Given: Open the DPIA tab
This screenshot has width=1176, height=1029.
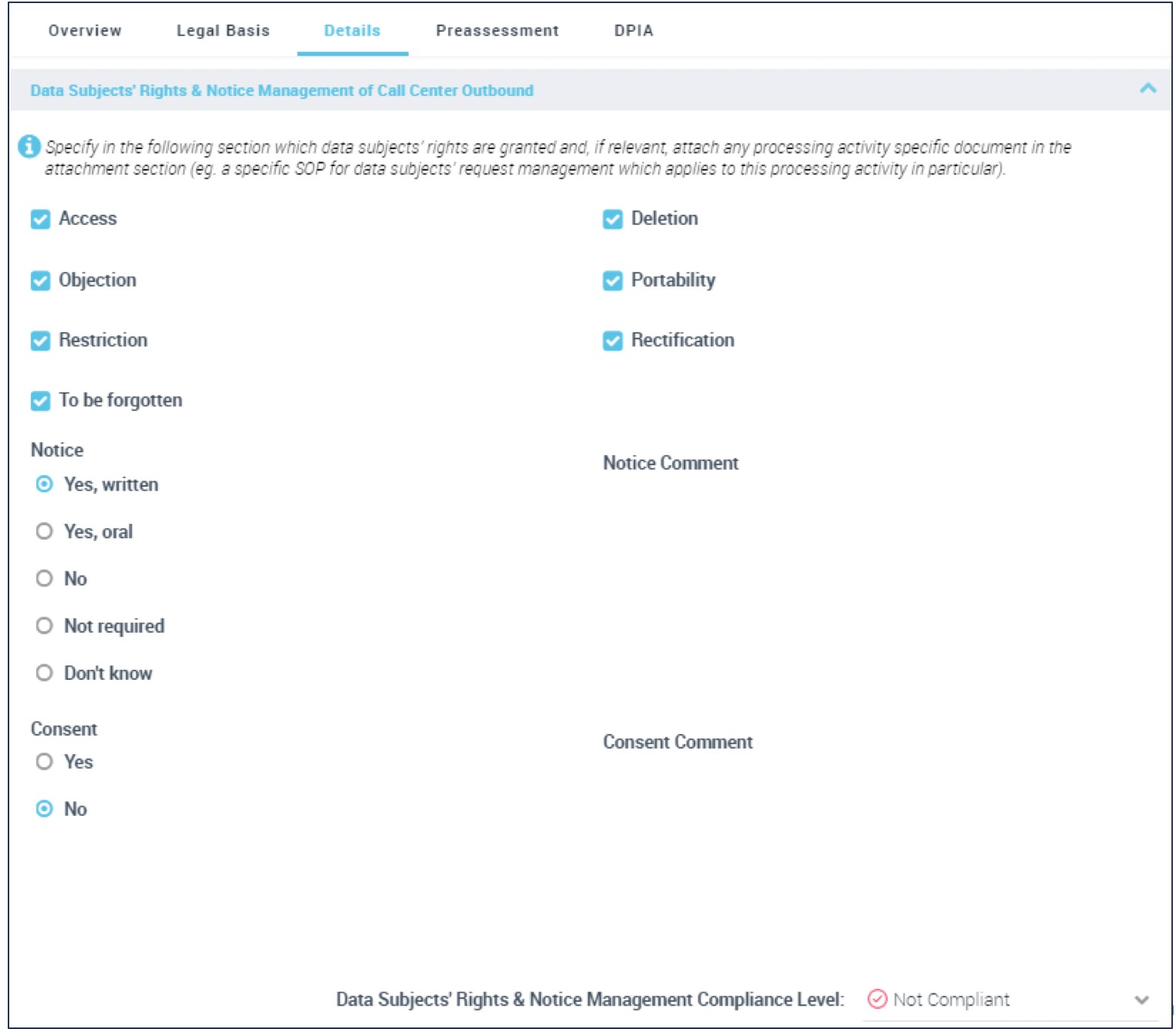Looking at the screenshot, I should 634,31.
